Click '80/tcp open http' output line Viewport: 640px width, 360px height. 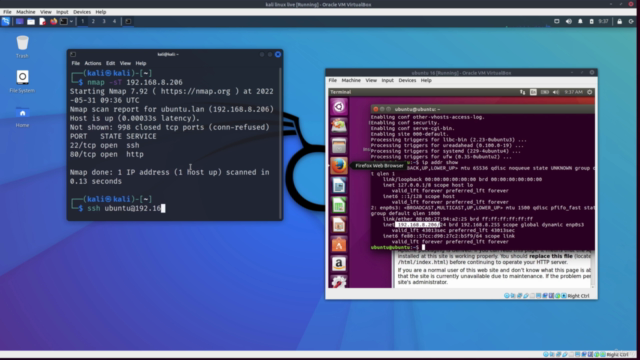[x=107, y=154]
